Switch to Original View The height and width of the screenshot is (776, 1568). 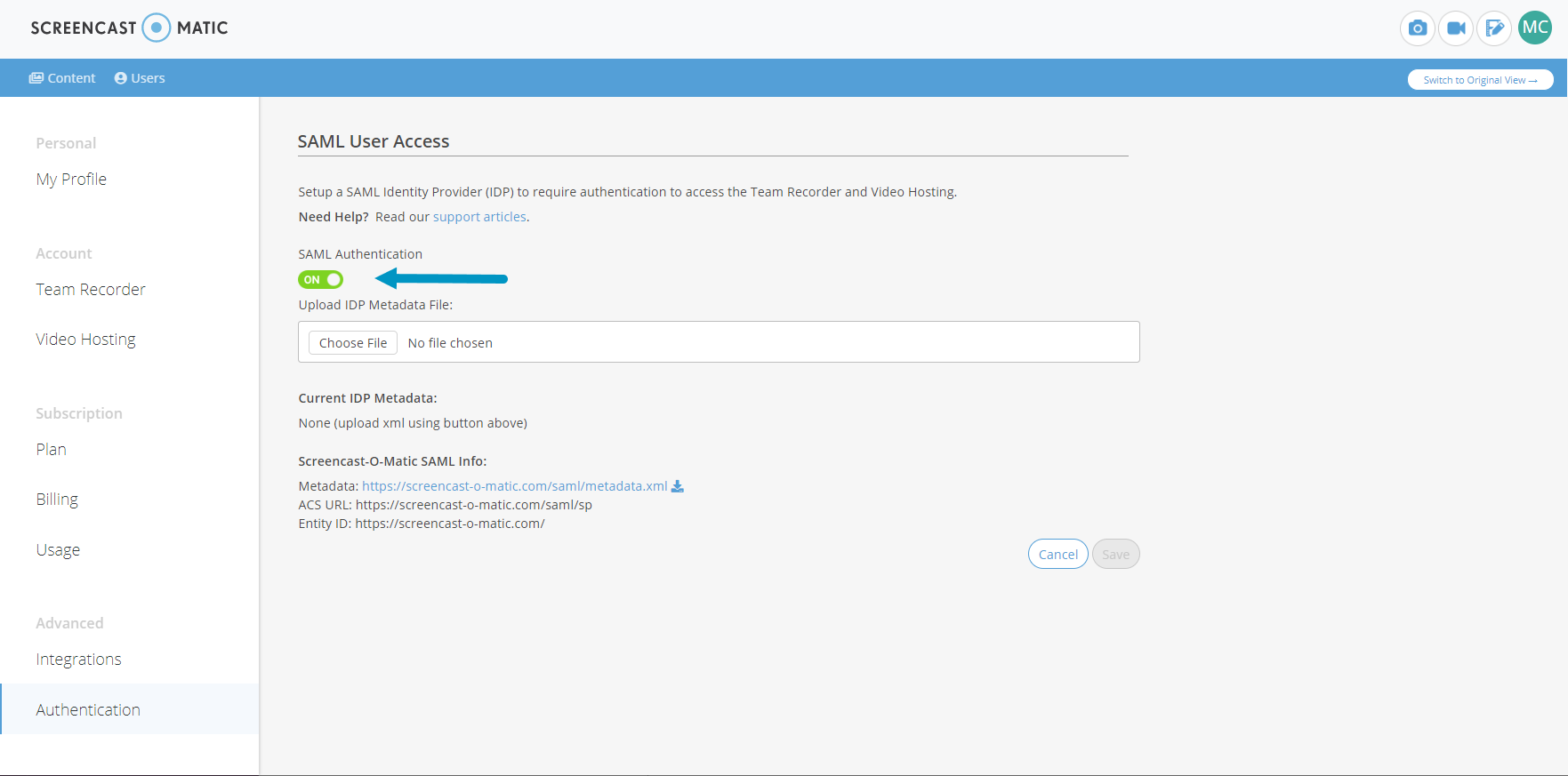(1480, 80)
